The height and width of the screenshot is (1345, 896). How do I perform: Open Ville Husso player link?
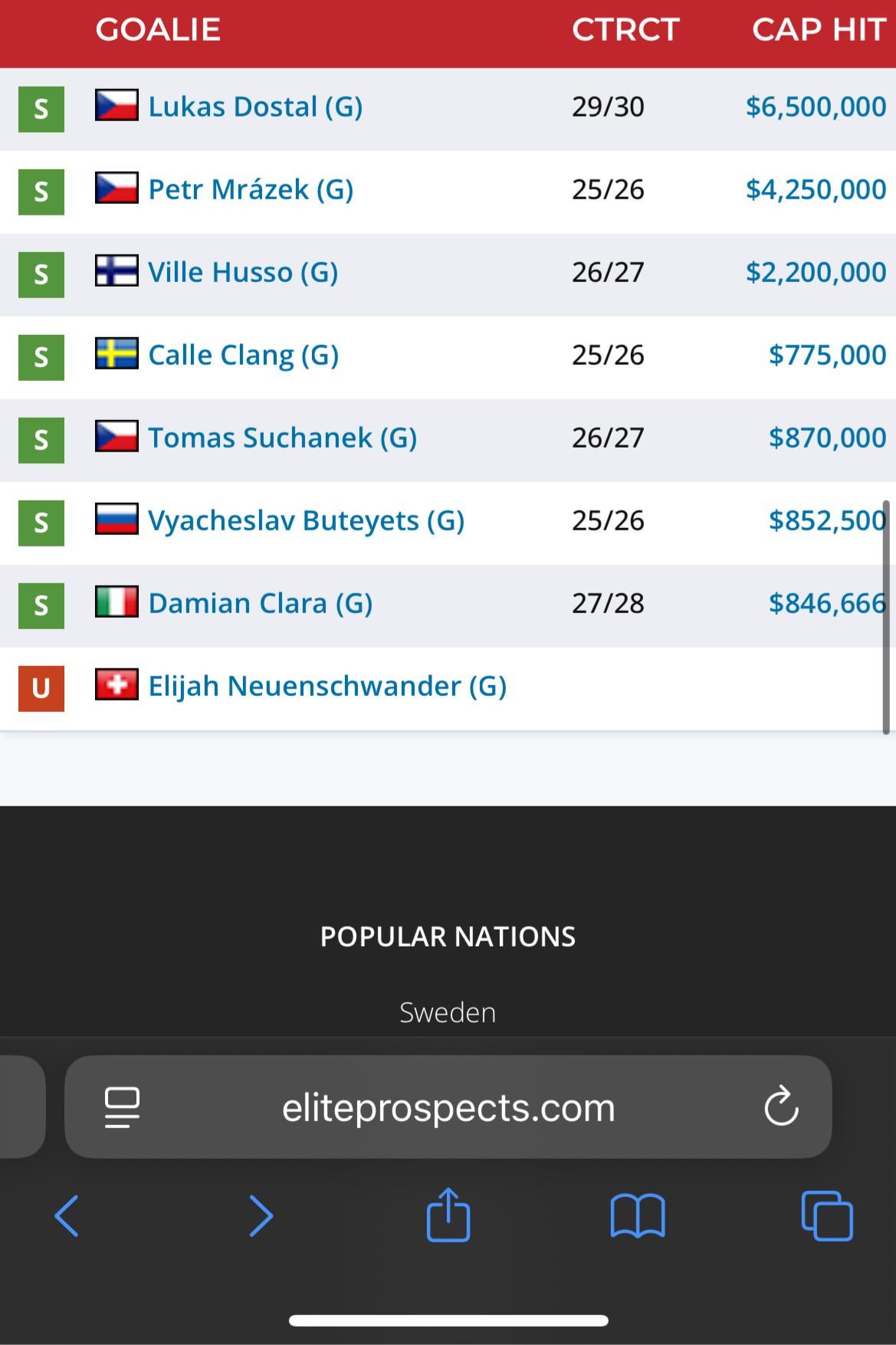point(243,272)
